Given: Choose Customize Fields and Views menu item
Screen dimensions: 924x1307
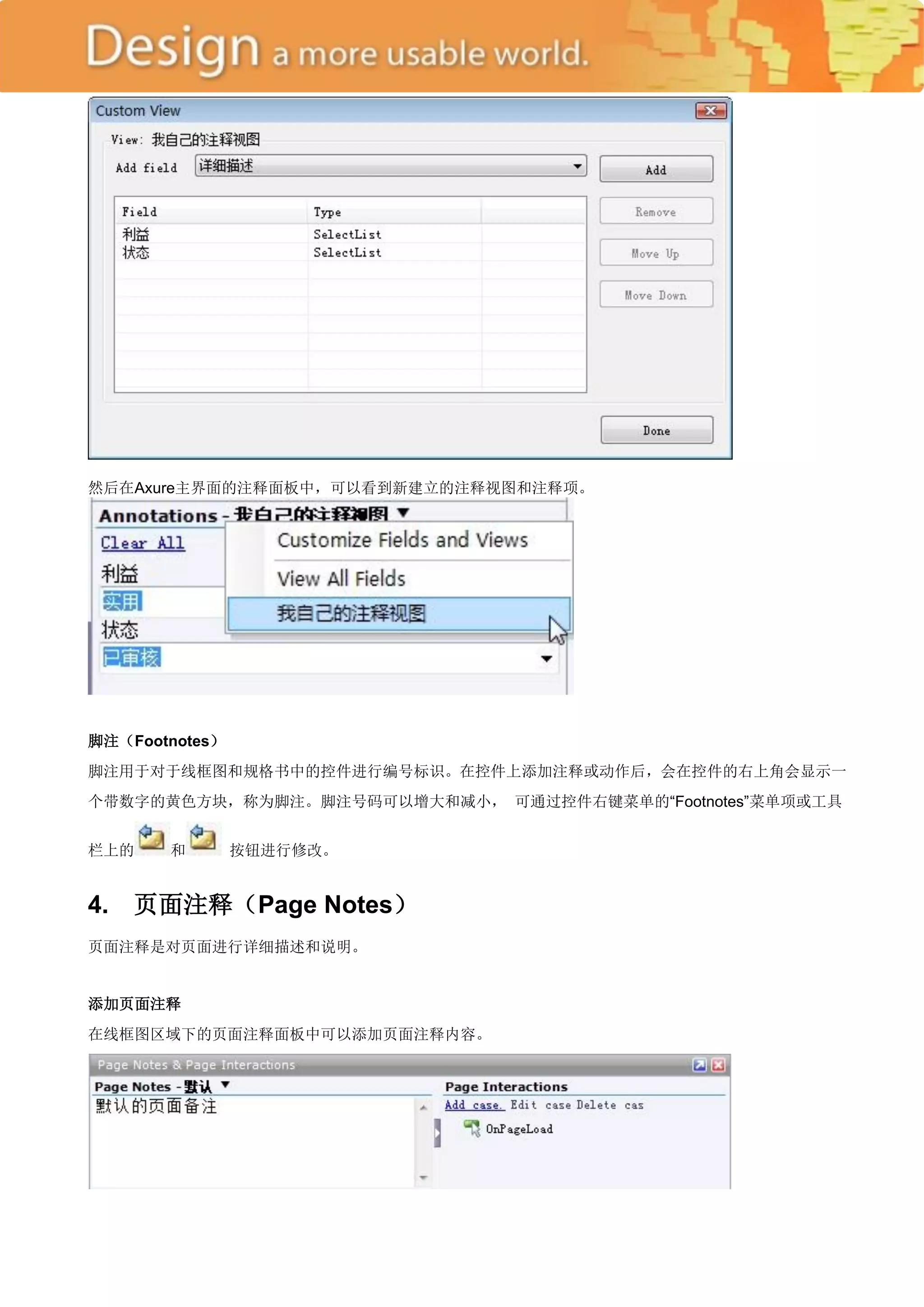Looking at the screenshot, I should [x=402, y=540].
